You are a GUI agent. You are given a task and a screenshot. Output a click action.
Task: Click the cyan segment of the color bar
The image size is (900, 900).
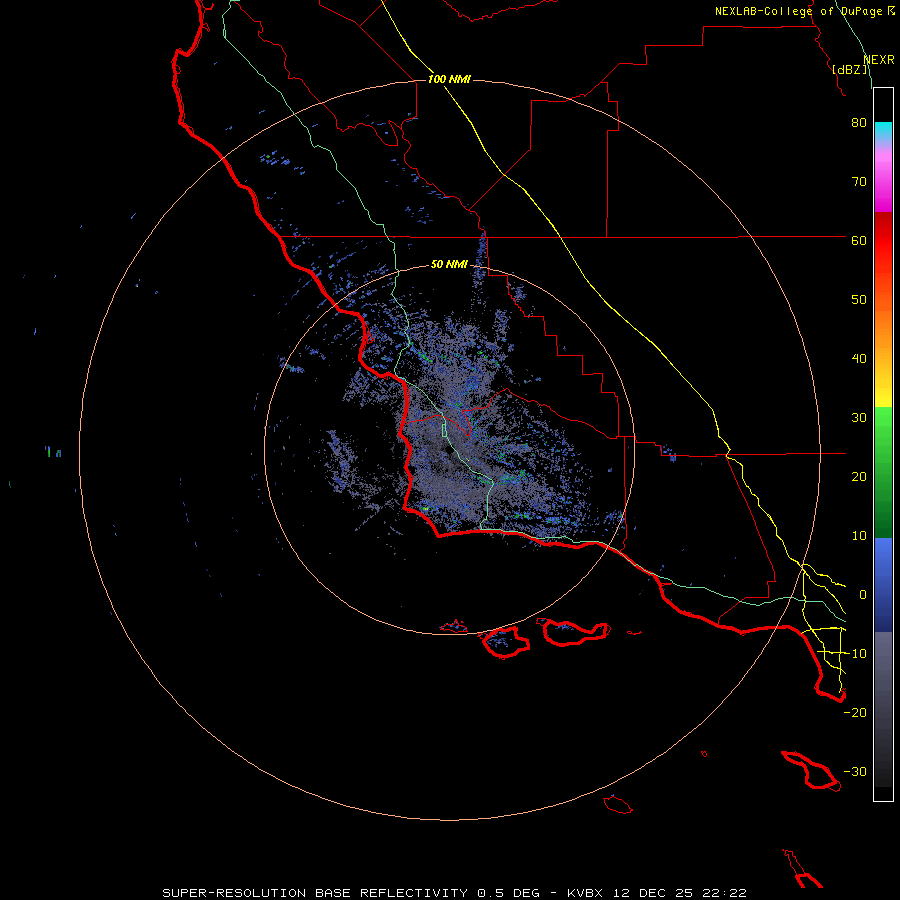click(x=883, y=129)
